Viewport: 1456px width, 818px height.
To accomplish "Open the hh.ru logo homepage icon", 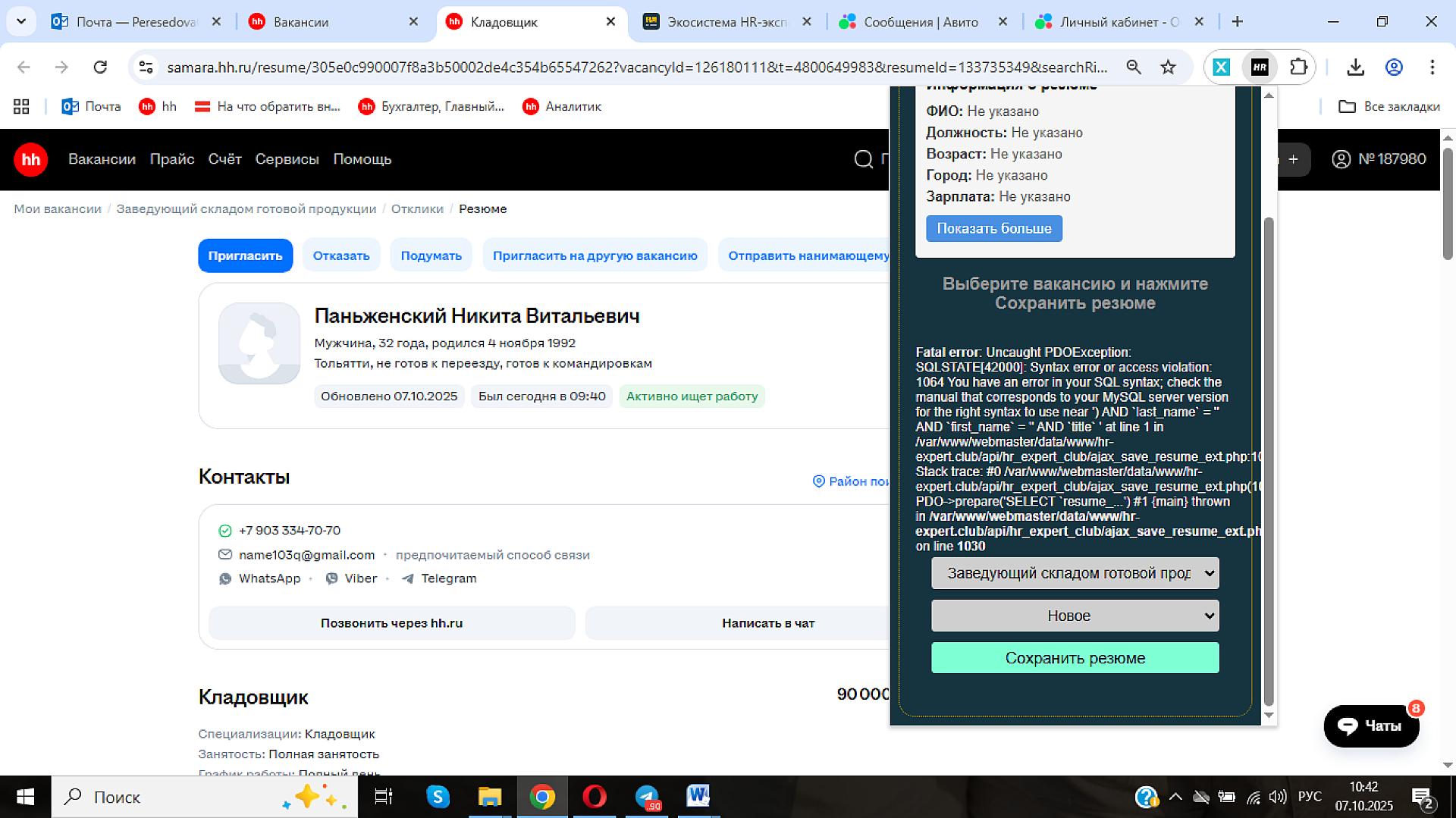I will pos(30,159).
